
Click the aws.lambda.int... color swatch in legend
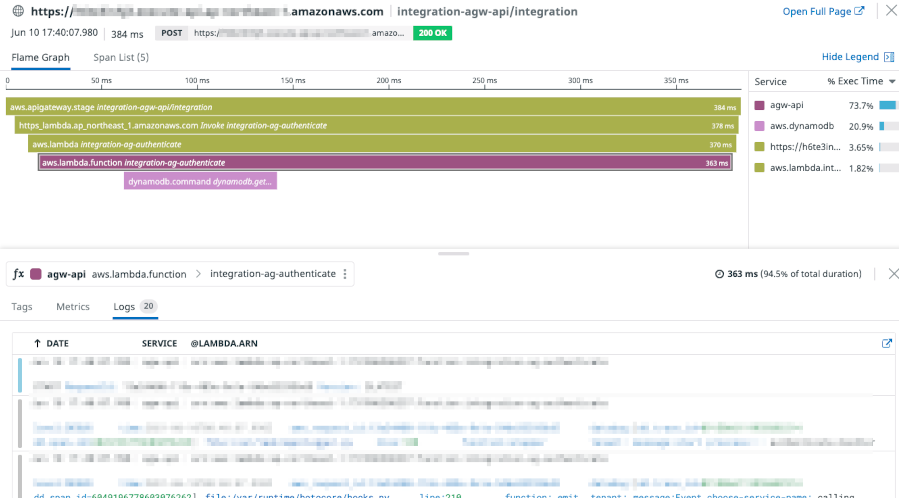[759, 168]
